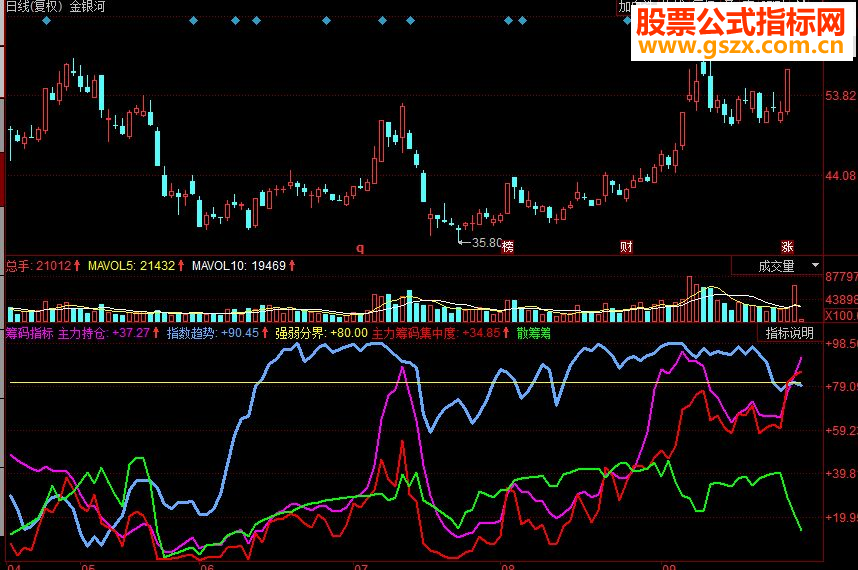
Task: Open the 指标说明 indicator description
Action: 789,333
